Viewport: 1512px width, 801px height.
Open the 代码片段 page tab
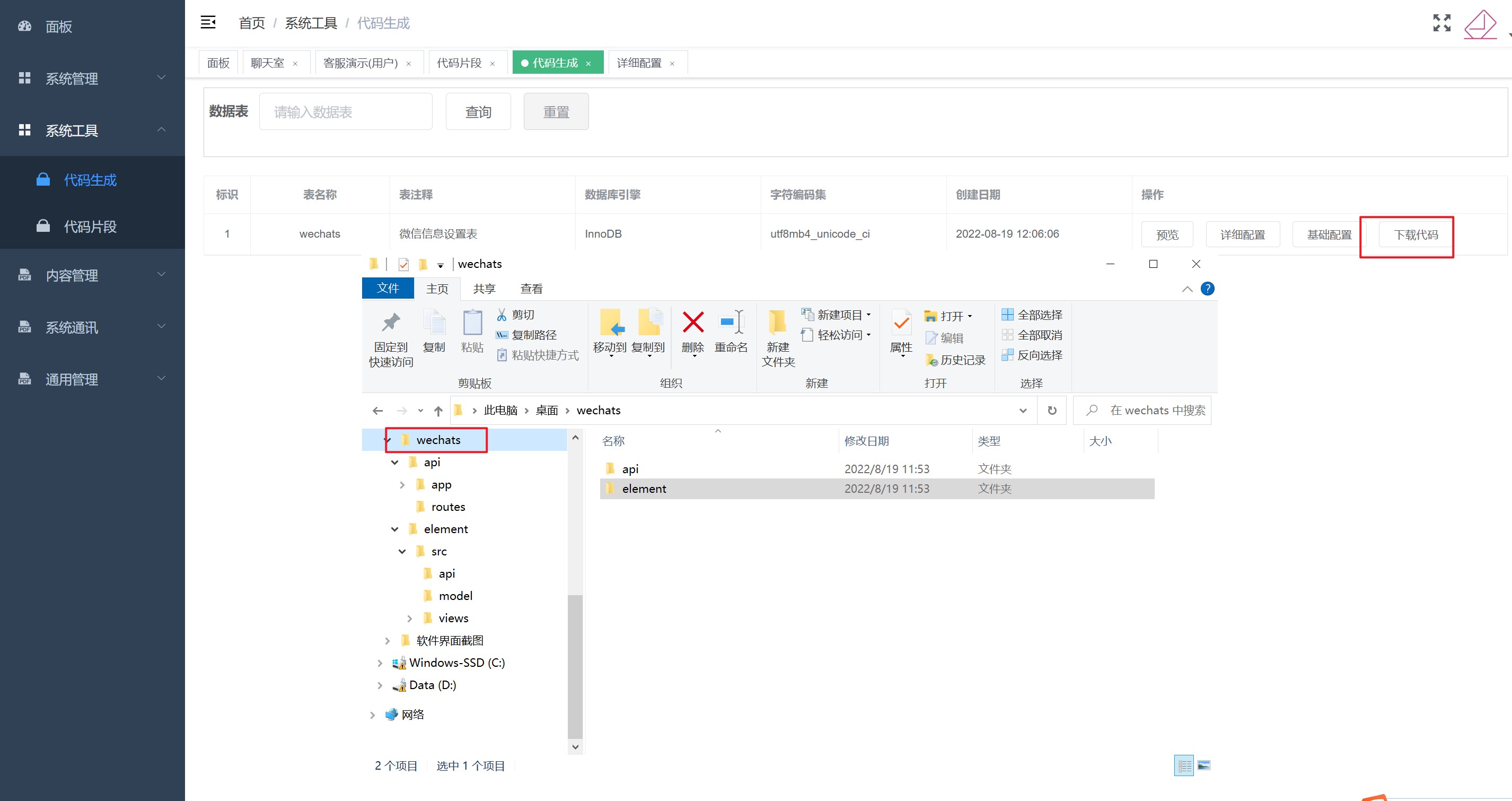[x=459, y=63]
